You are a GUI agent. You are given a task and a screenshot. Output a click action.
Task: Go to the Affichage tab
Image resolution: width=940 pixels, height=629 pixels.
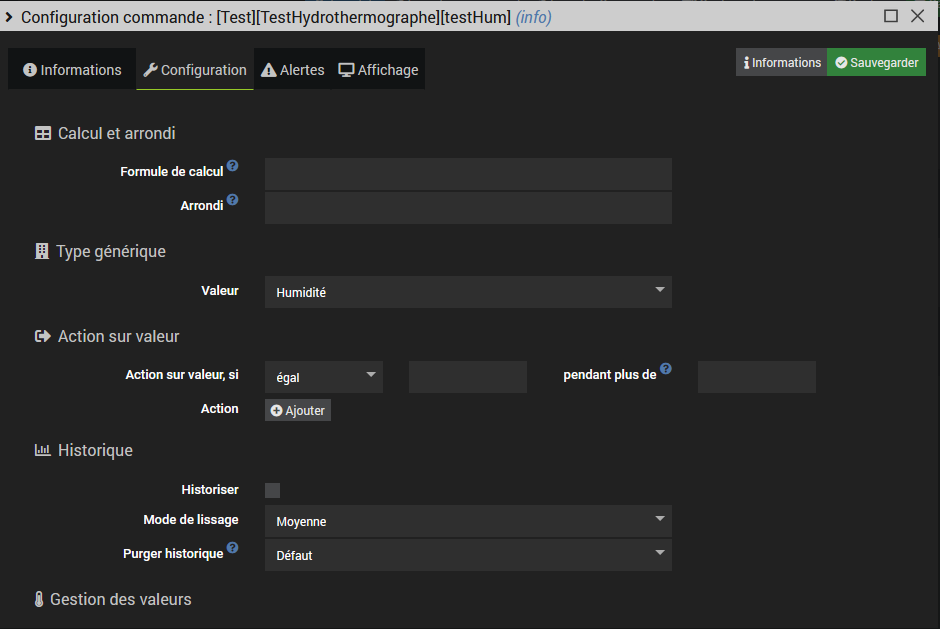coord(378,70)
